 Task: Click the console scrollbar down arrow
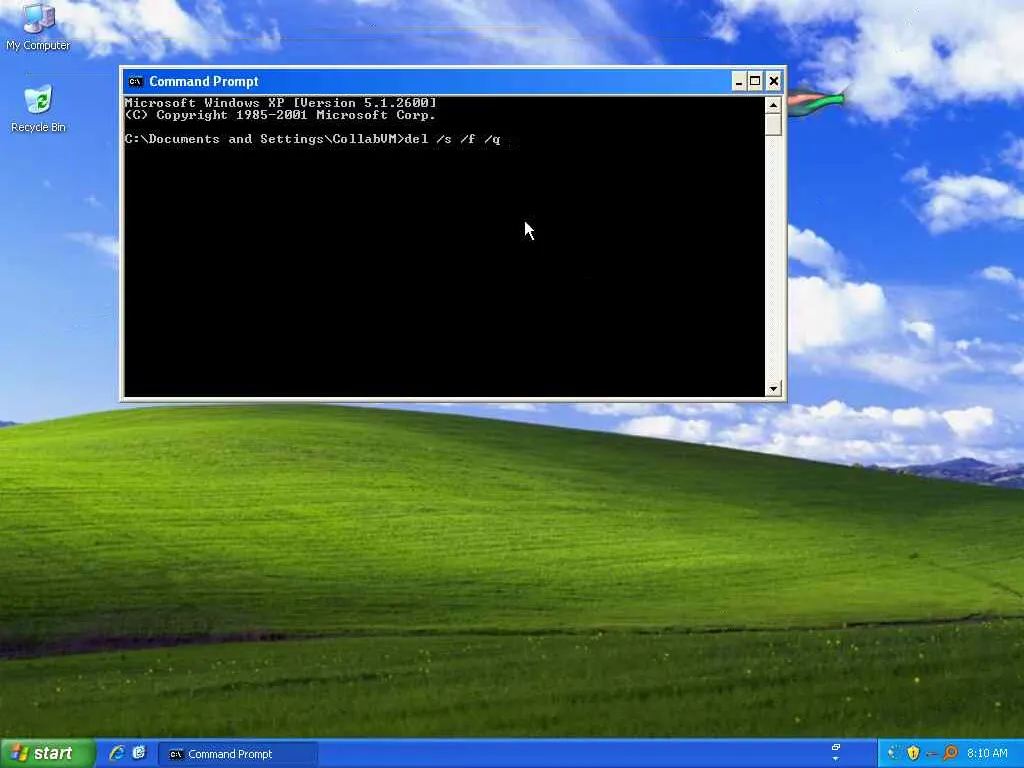click(x=773, y=389)
